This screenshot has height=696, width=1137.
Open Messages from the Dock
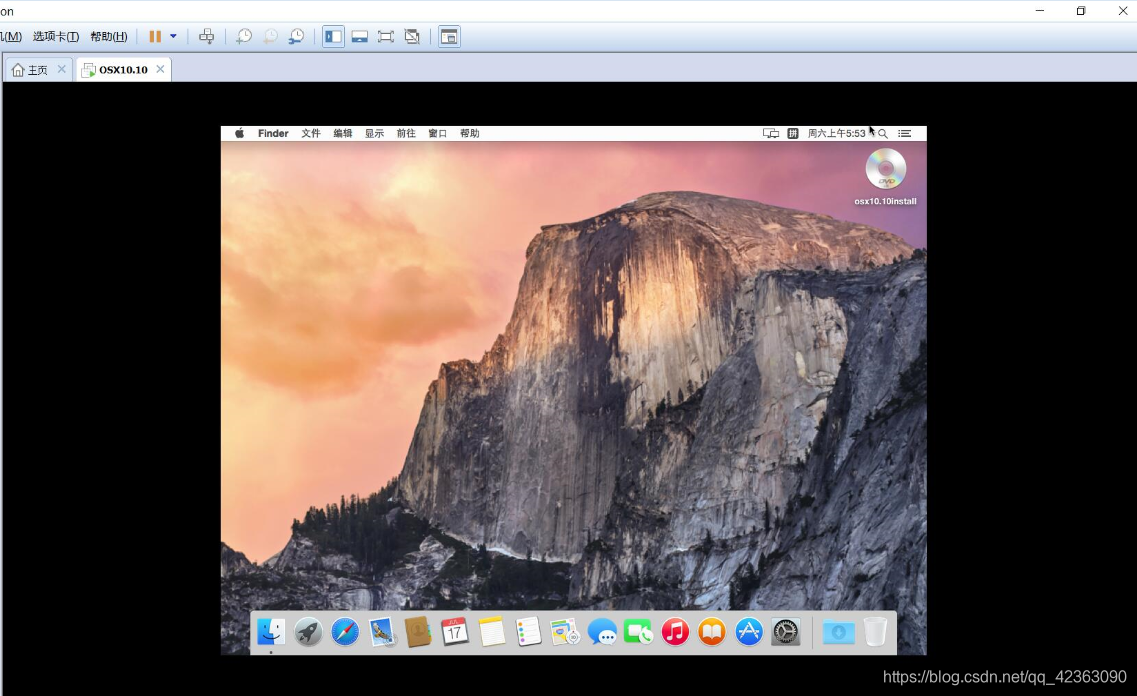602,632
